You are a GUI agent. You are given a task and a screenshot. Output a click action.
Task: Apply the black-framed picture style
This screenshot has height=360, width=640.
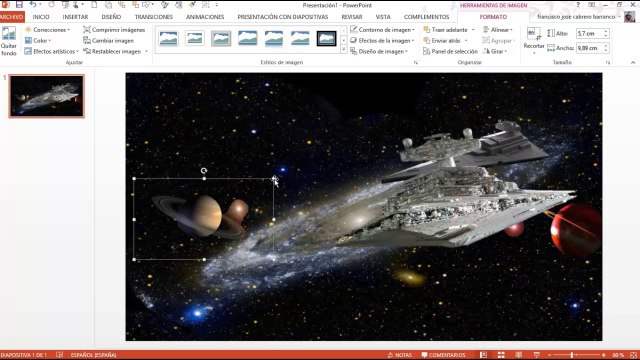tap(327, 38)
